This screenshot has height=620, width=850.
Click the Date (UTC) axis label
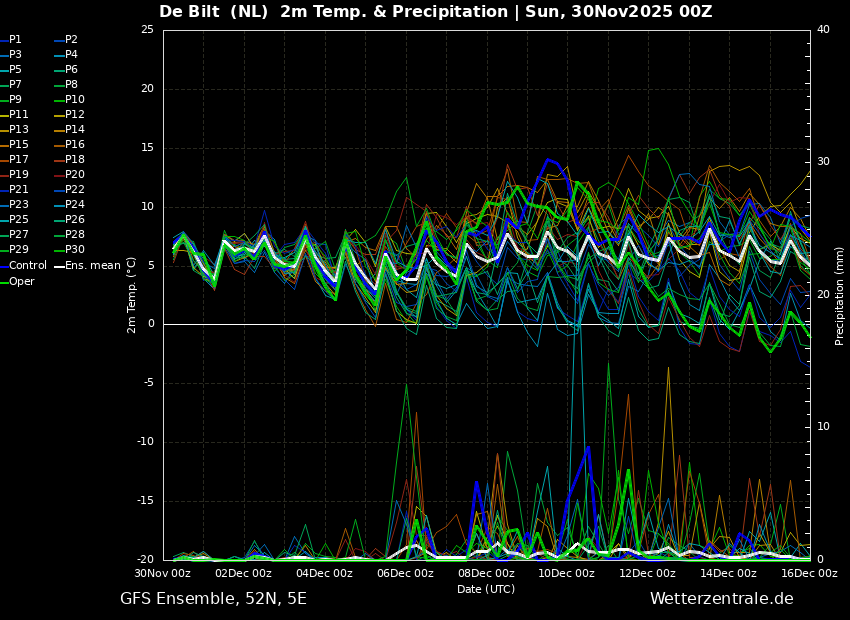click(486, 589)
